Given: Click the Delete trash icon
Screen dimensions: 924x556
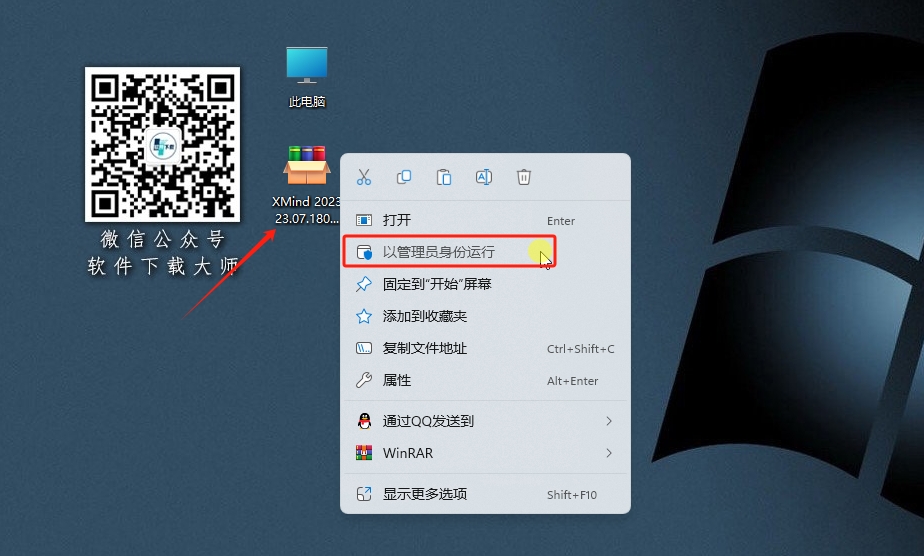Looking at the screenshot, I should 524,177.
